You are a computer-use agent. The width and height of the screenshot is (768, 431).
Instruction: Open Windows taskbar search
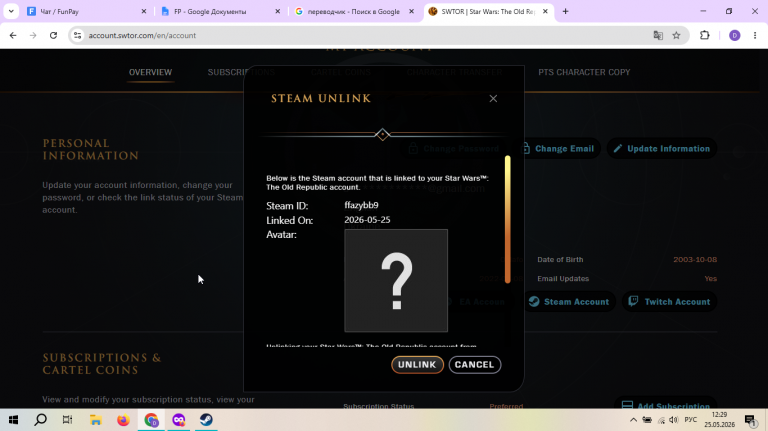pos(41,420)
